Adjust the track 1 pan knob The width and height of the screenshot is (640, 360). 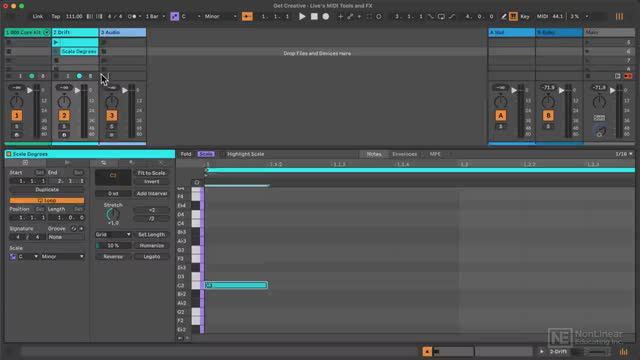[17, 102]
